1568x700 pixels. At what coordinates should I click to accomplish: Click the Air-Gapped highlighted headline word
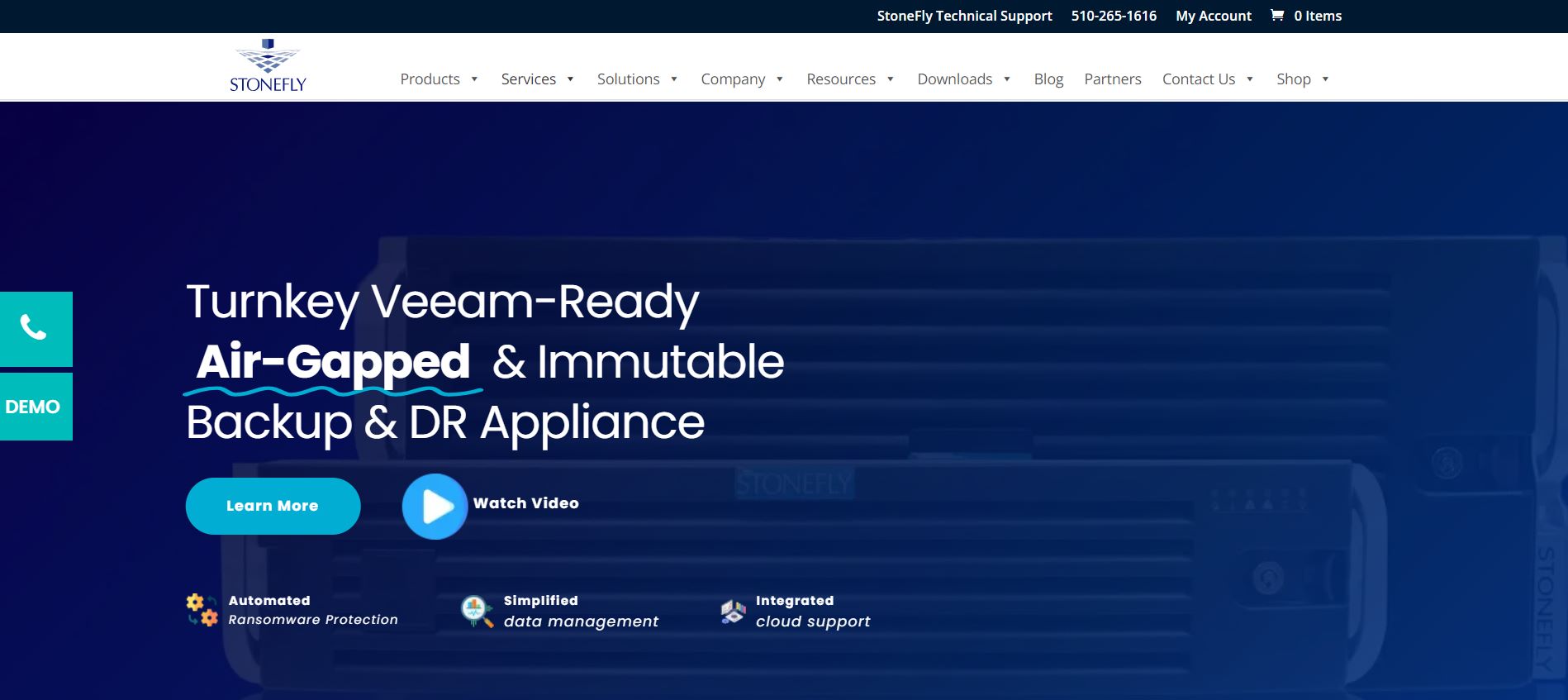(x=333, y=363)
